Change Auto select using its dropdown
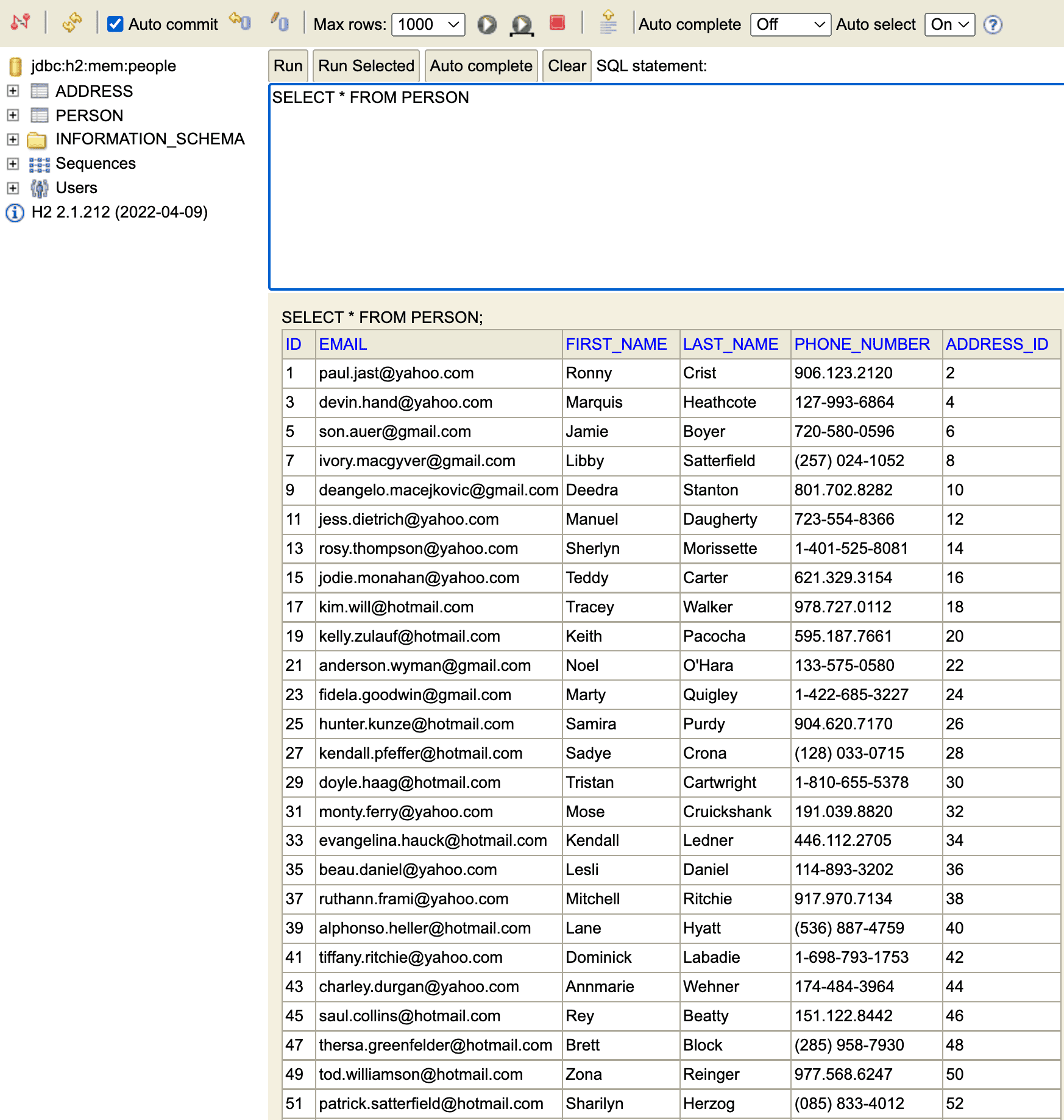Image resolution: width=1064 pixels, height=1120 pixels. tap(949, 25)
